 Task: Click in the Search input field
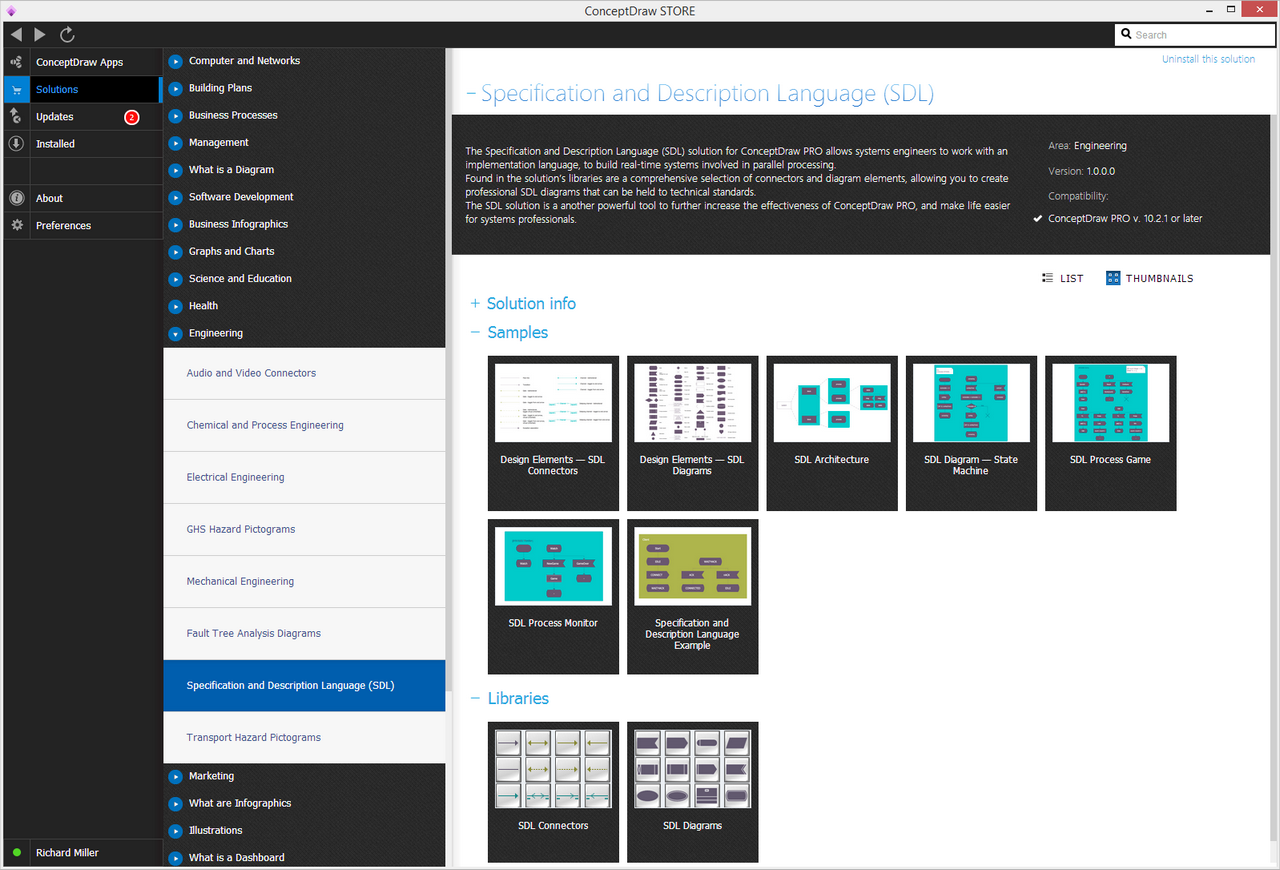click(x=1195, y=35)
